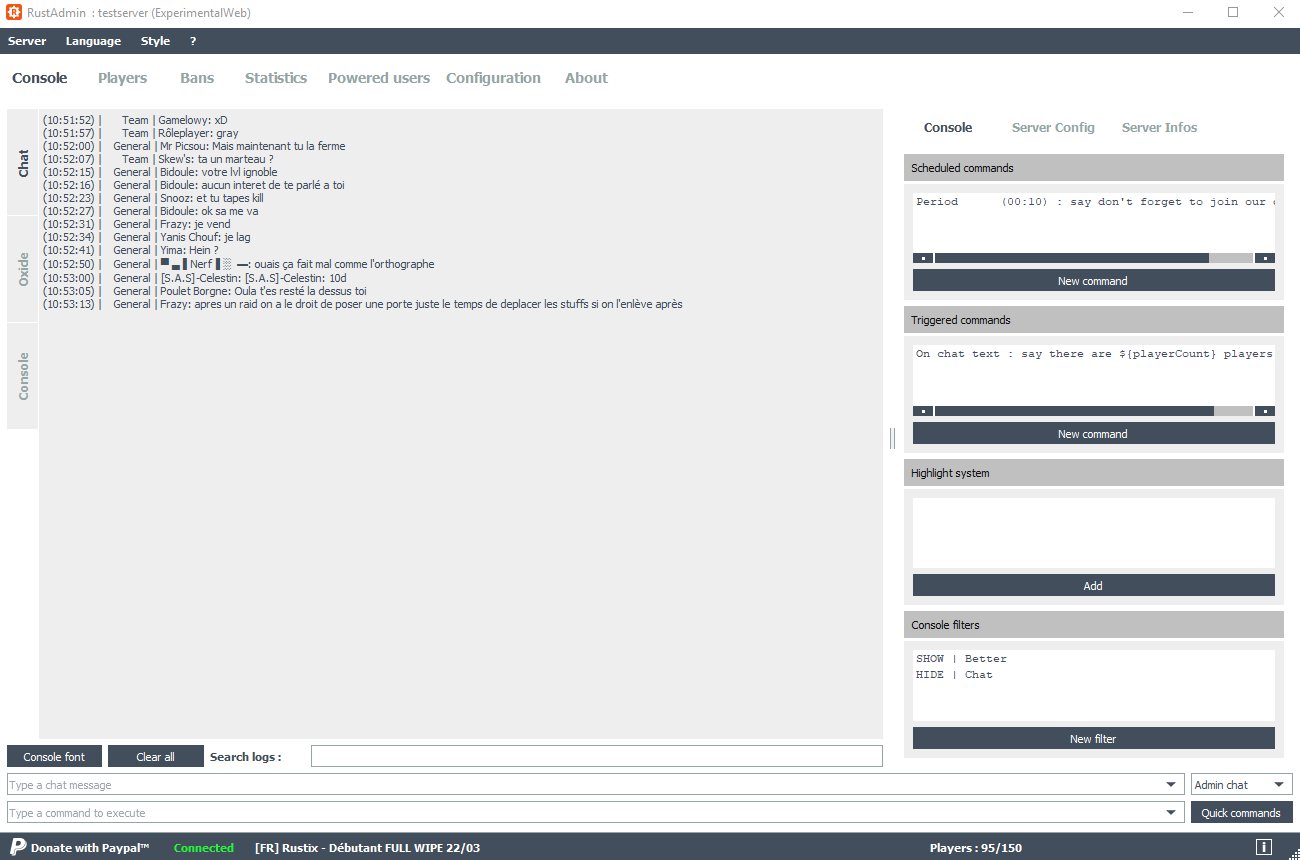Click Skew's 'ta un marteau ?' line

tap(158, 159)
